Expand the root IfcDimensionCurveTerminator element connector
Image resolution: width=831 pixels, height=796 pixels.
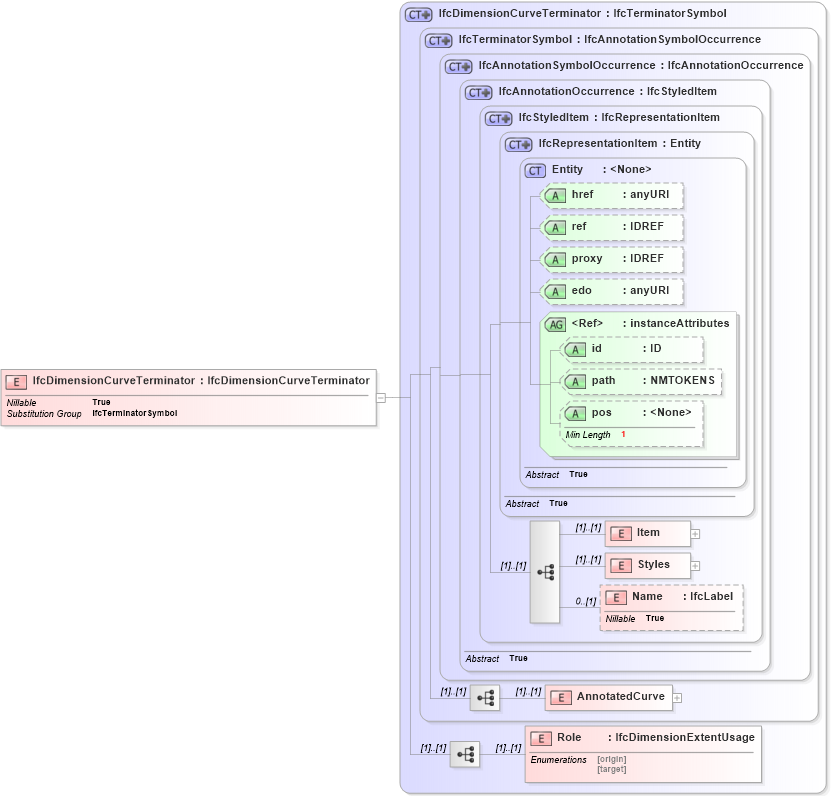(x=383, y=397)
